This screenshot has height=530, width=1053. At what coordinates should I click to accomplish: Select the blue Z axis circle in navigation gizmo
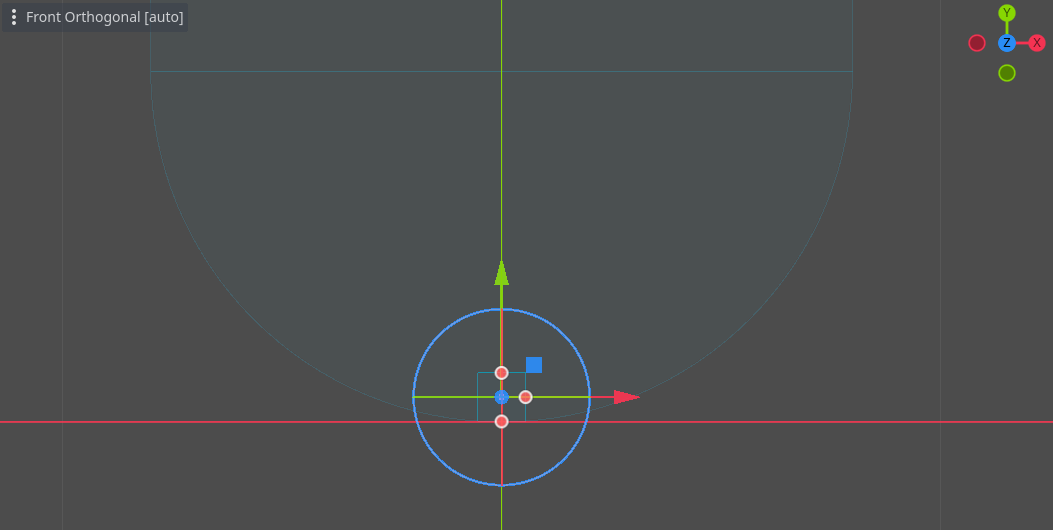coord(1007,43)
